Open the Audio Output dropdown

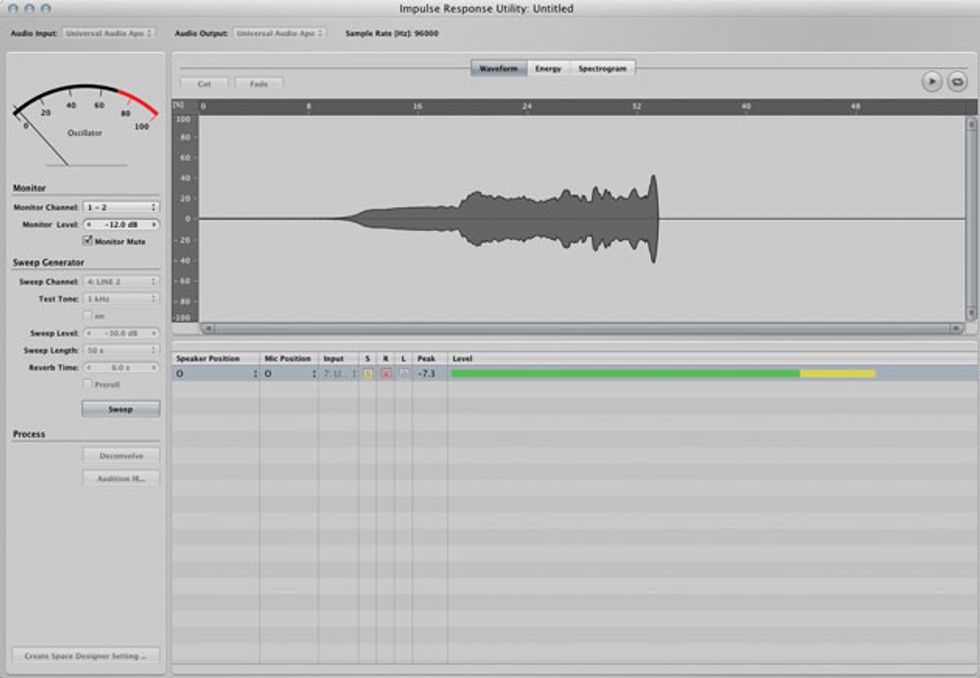coord(279,33)
